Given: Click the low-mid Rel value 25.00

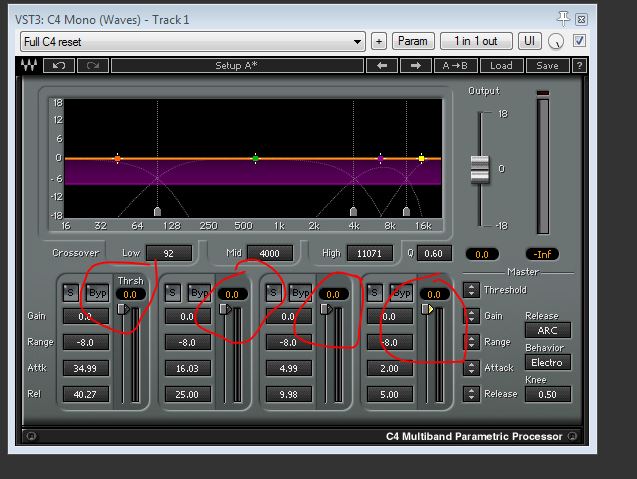Looking at the screenshot, I should (x=188, y=394).
